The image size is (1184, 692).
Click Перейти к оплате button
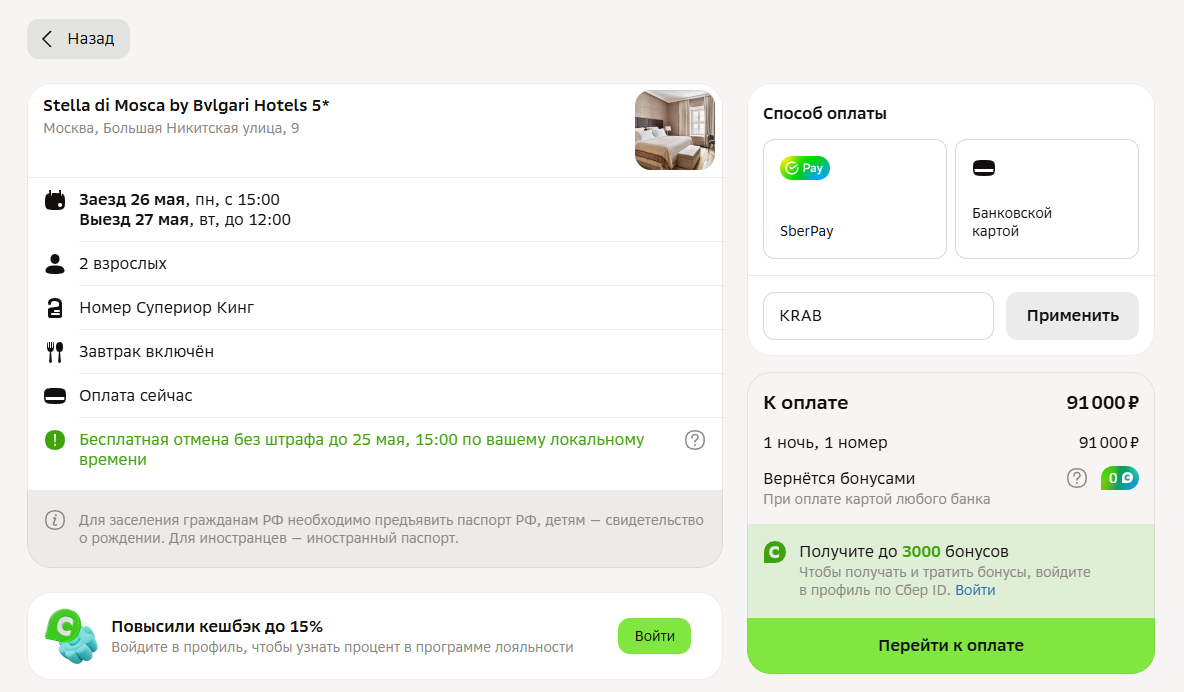951,645
